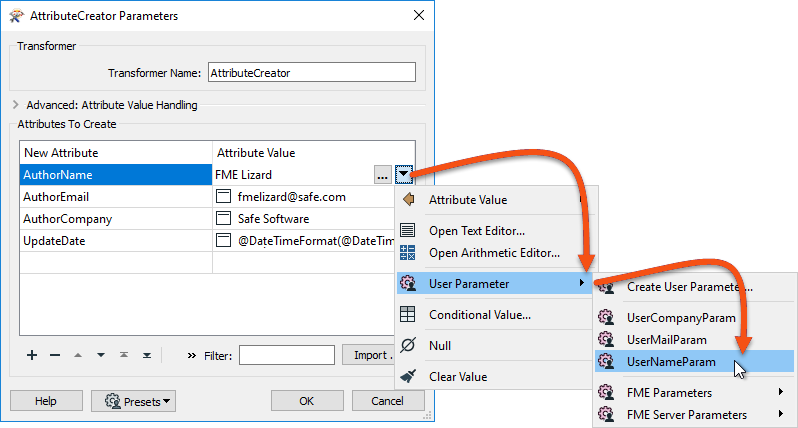The image size is (798, 428).
Task: Click the Cancel button
Action: [x=388, y=401]
